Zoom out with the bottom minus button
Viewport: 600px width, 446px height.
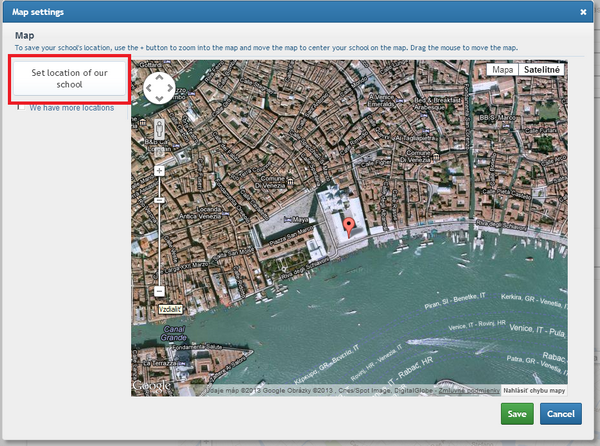[x=159, y=291]
